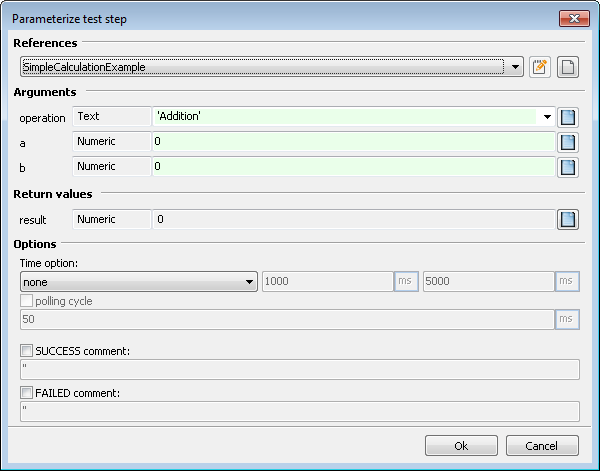The width and height of the screenshot is (600, 471).
Task: Enable the polling cycle checkbox
Action: pos(26,301)
